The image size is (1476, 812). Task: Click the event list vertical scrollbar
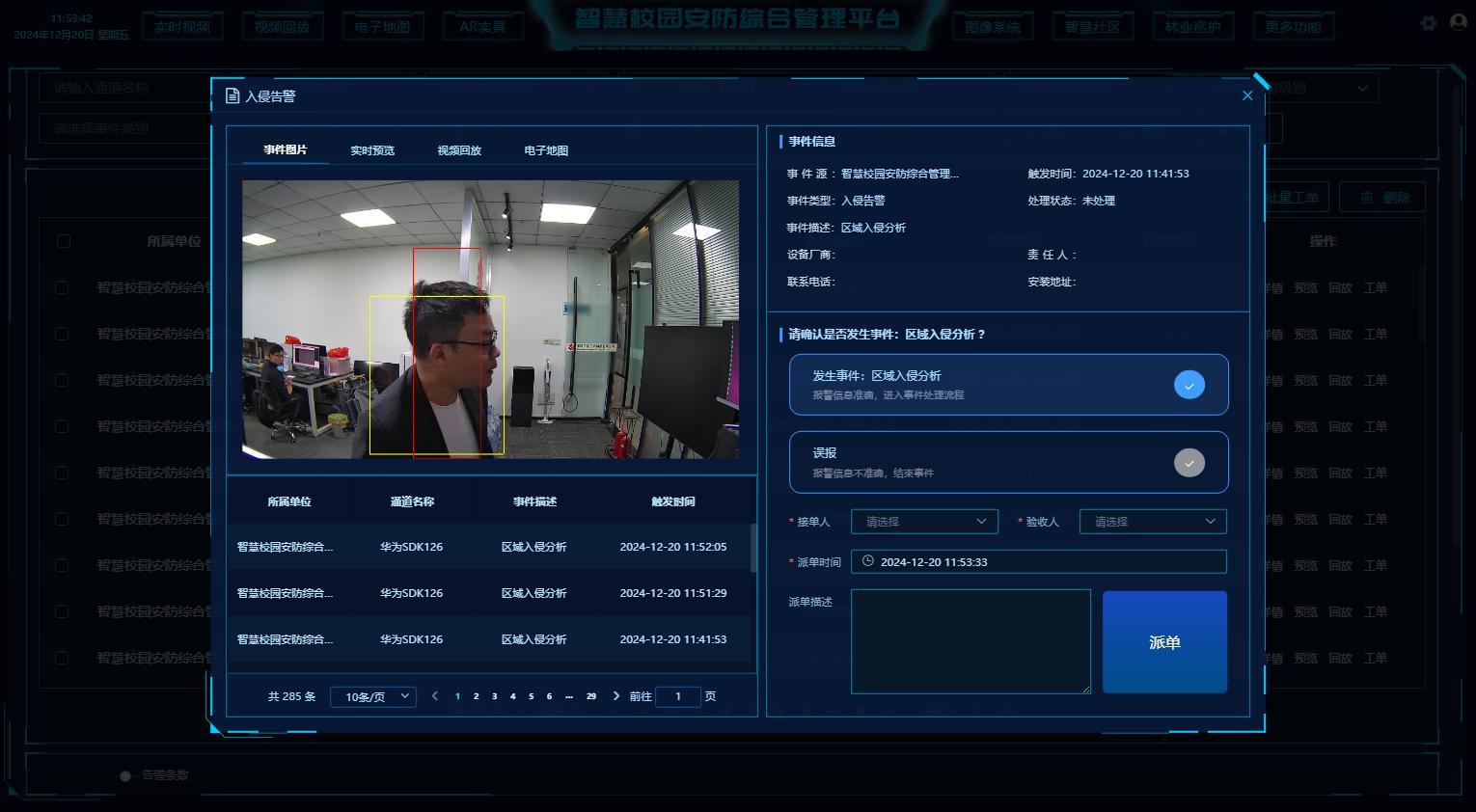[753, 548]
